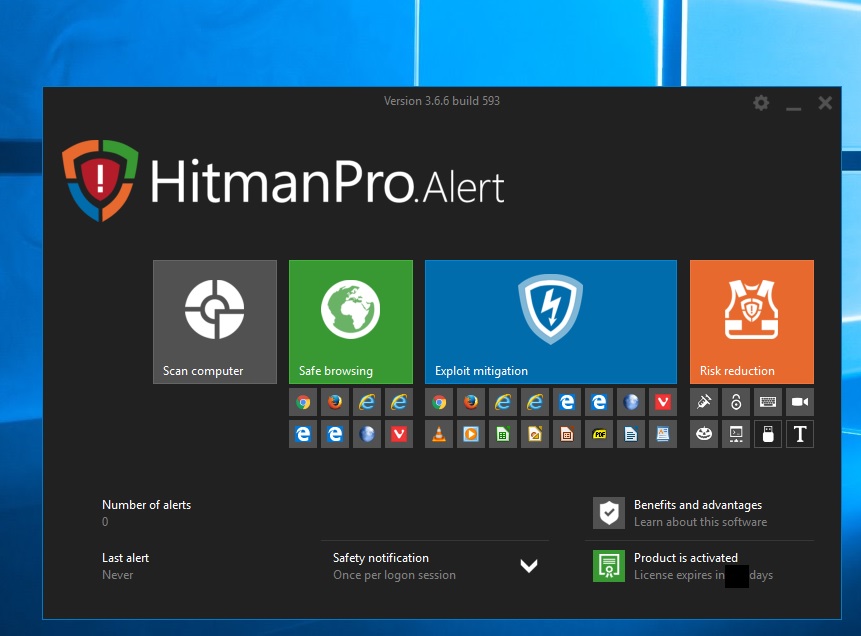The width and height of the screenshot is (861, 636).
Task: Click the green spreadsheet application icon
Action: tap(503, 434)
